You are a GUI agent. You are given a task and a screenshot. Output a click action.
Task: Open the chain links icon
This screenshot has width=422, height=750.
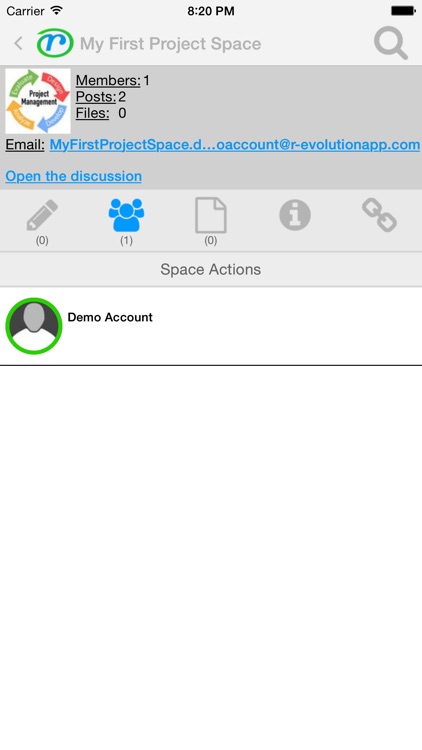[379, 215]
